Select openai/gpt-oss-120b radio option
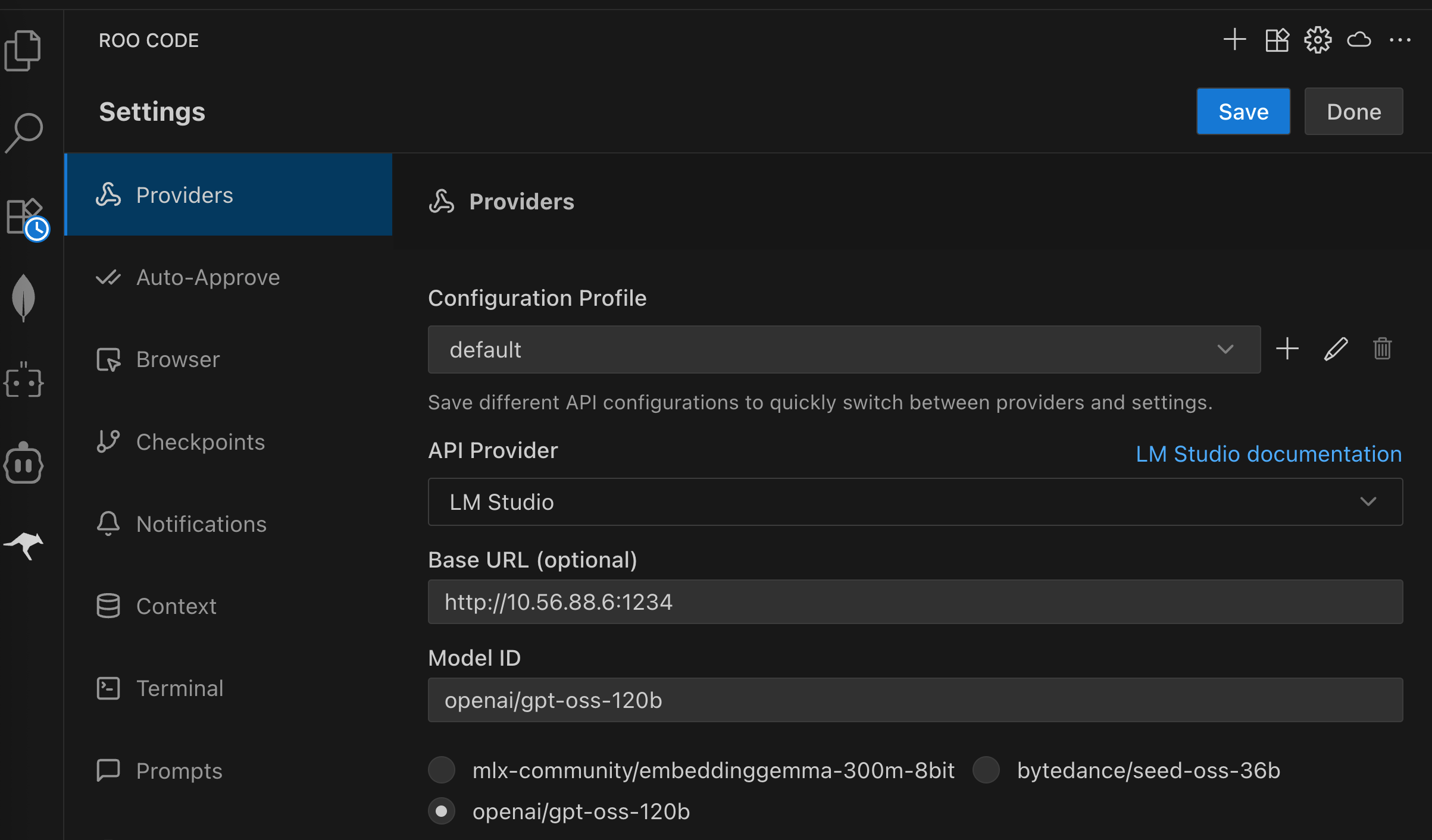Viewport: 1432px width, 840px height. (x=442, y=811)
